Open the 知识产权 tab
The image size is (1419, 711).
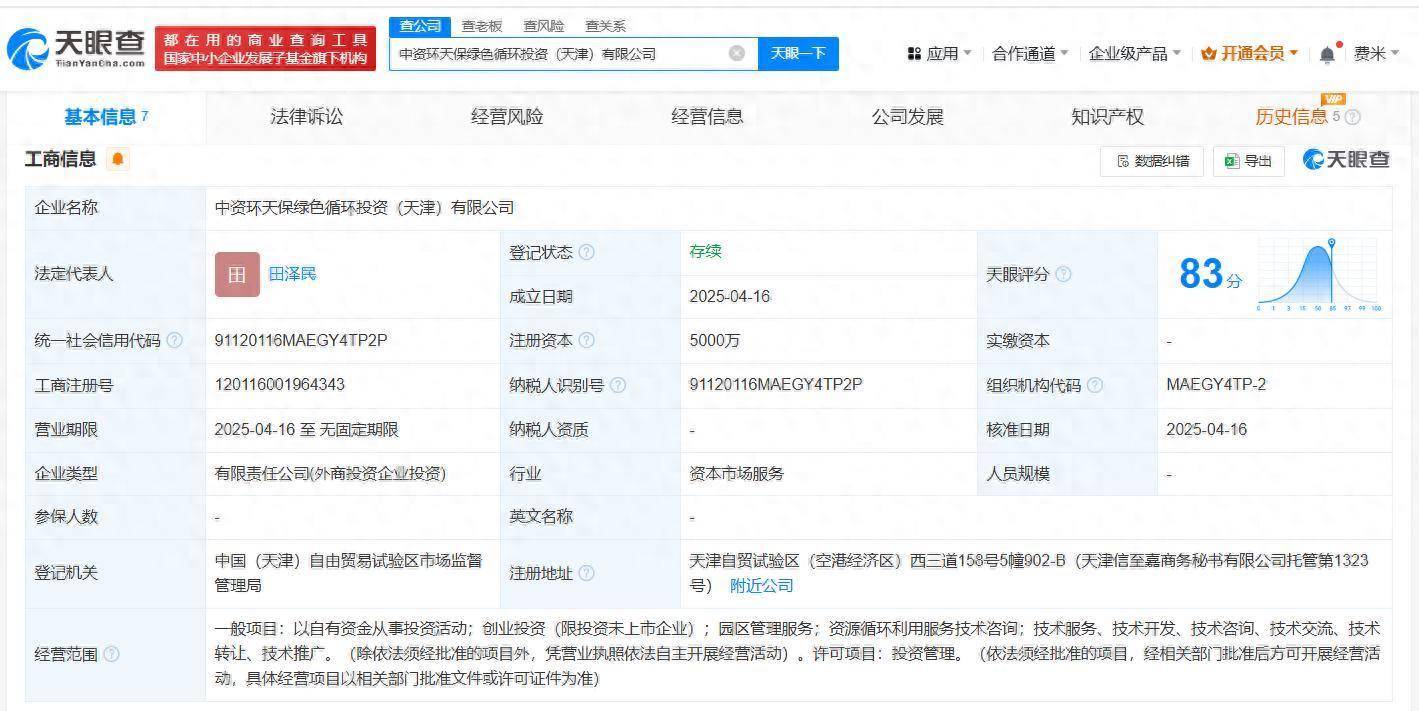click(1107, 117)
